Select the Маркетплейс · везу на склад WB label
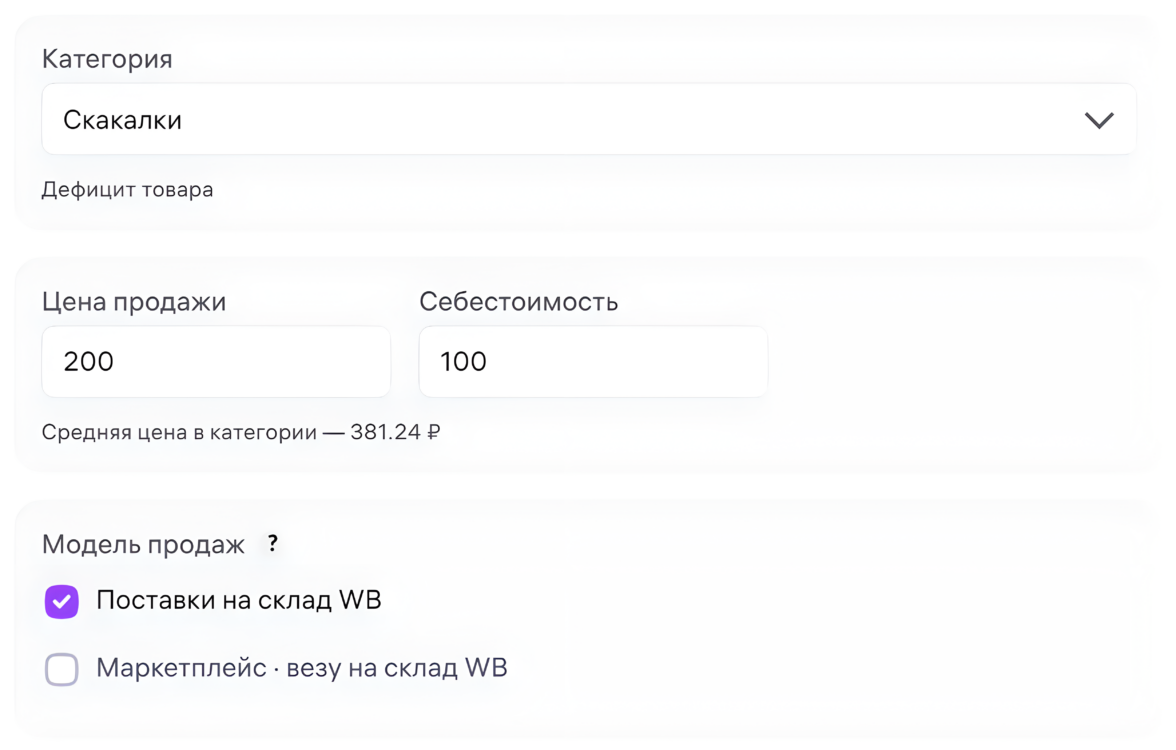The image size is (1176, 750). tap(301, 668)
